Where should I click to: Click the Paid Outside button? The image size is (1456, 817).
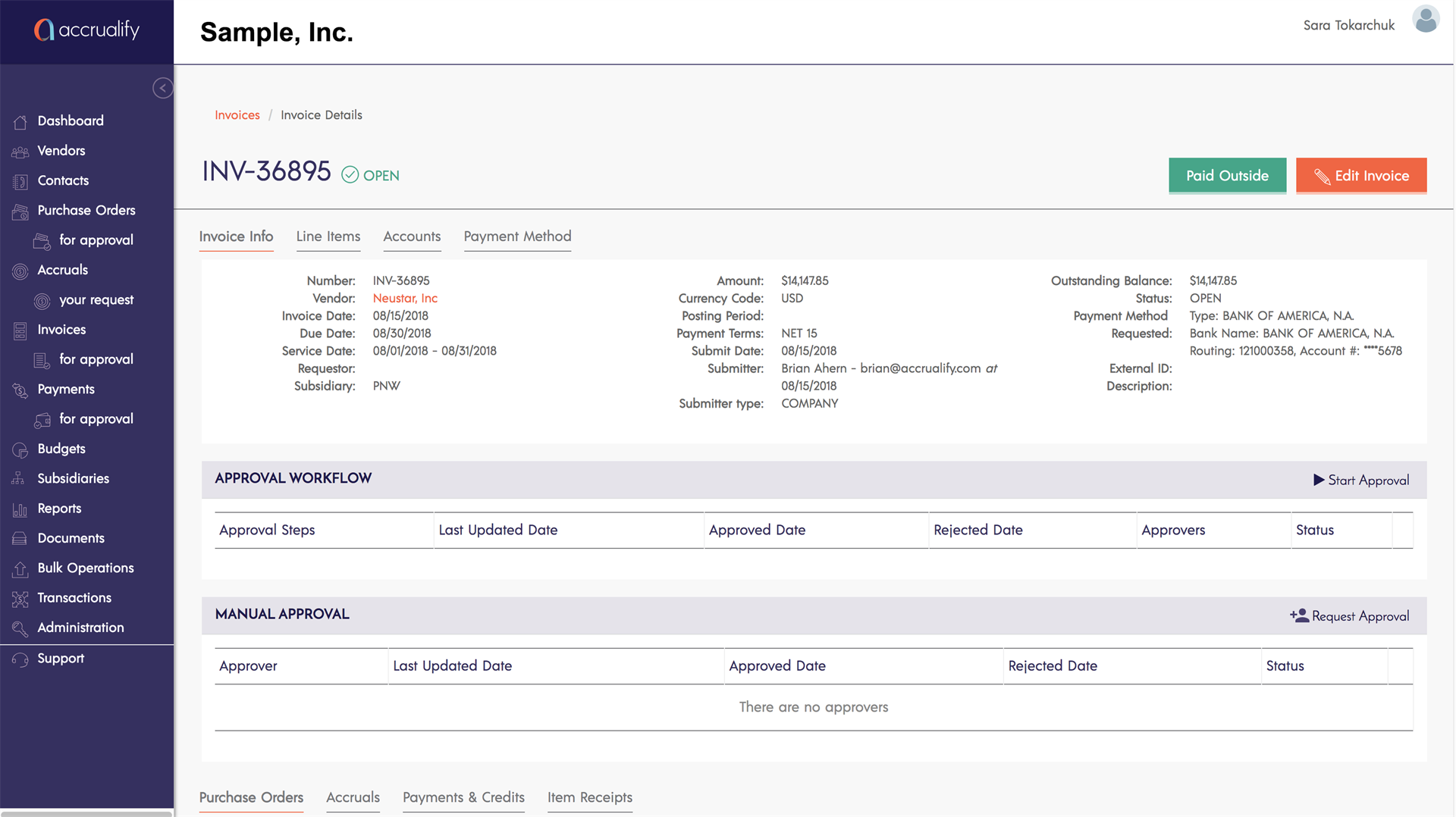point(1227,176)
